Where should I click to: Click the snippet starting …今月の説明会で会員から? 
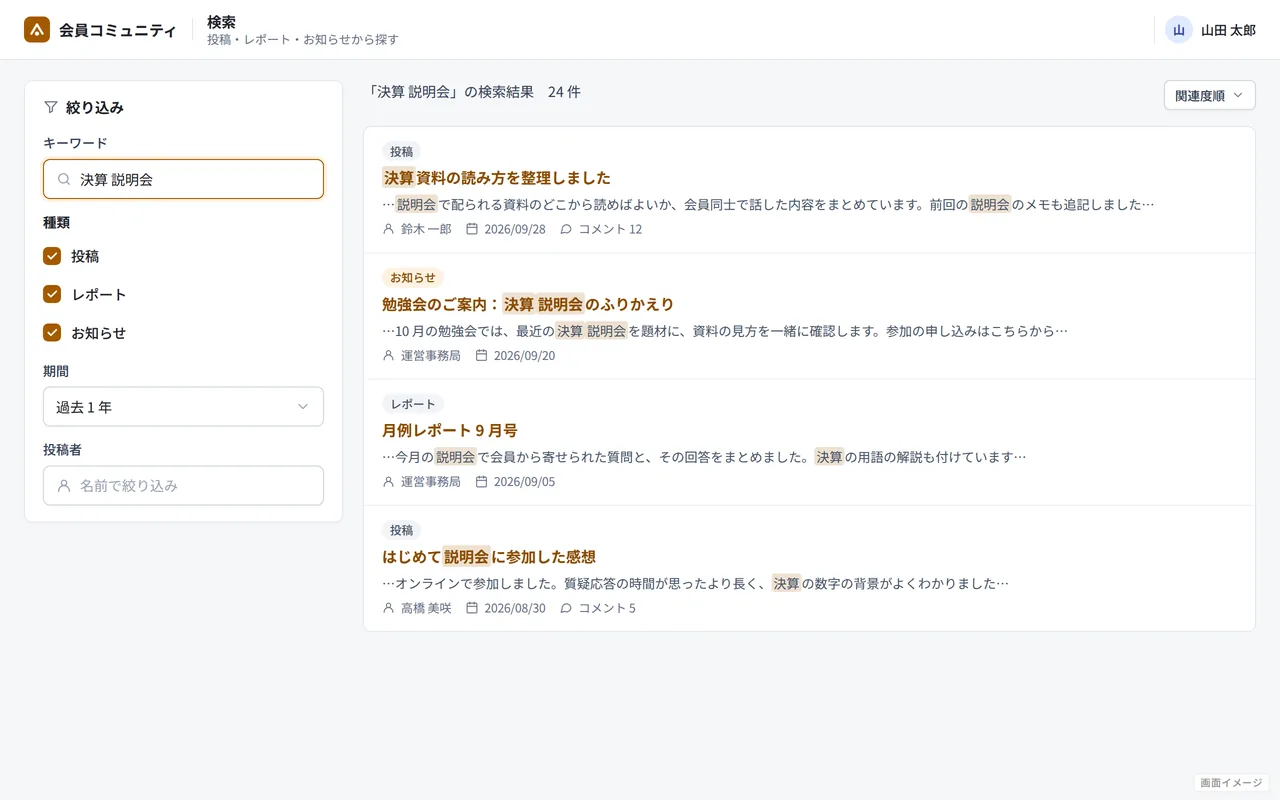[x=704, y=457]
